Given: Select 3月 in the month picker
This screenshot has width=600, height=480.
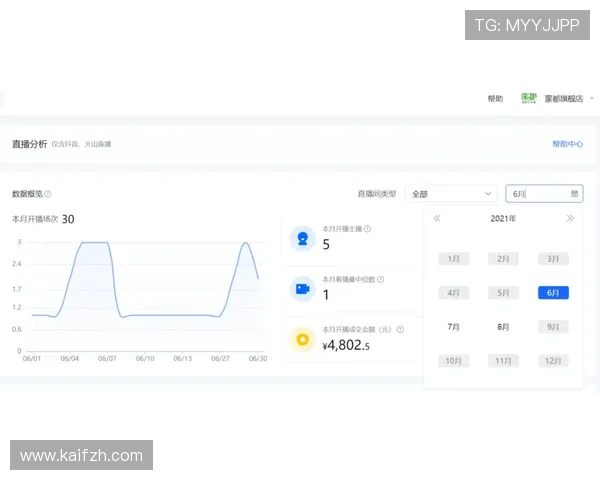Looking at the screenshot, I should 553,259.
